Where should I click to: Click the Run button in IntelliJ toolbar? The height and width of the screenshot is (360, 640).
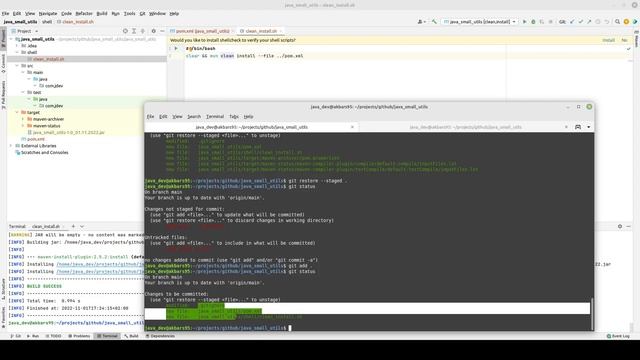(524, 22)
